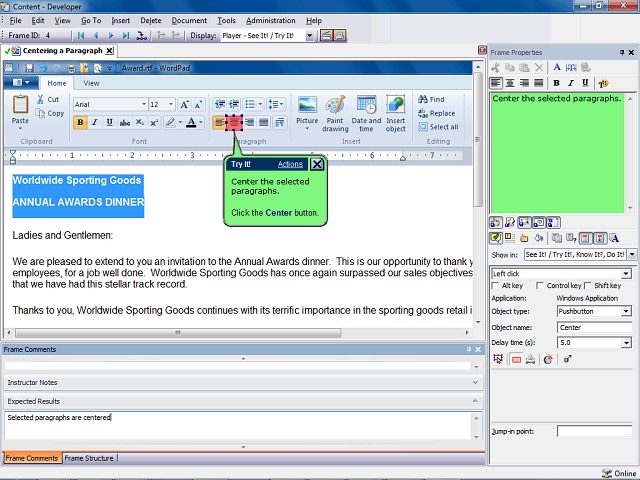This screenshot has height=480, width=640.
Task: Click the red recapture icon above Jump-in point
Action: pos(548,359)
